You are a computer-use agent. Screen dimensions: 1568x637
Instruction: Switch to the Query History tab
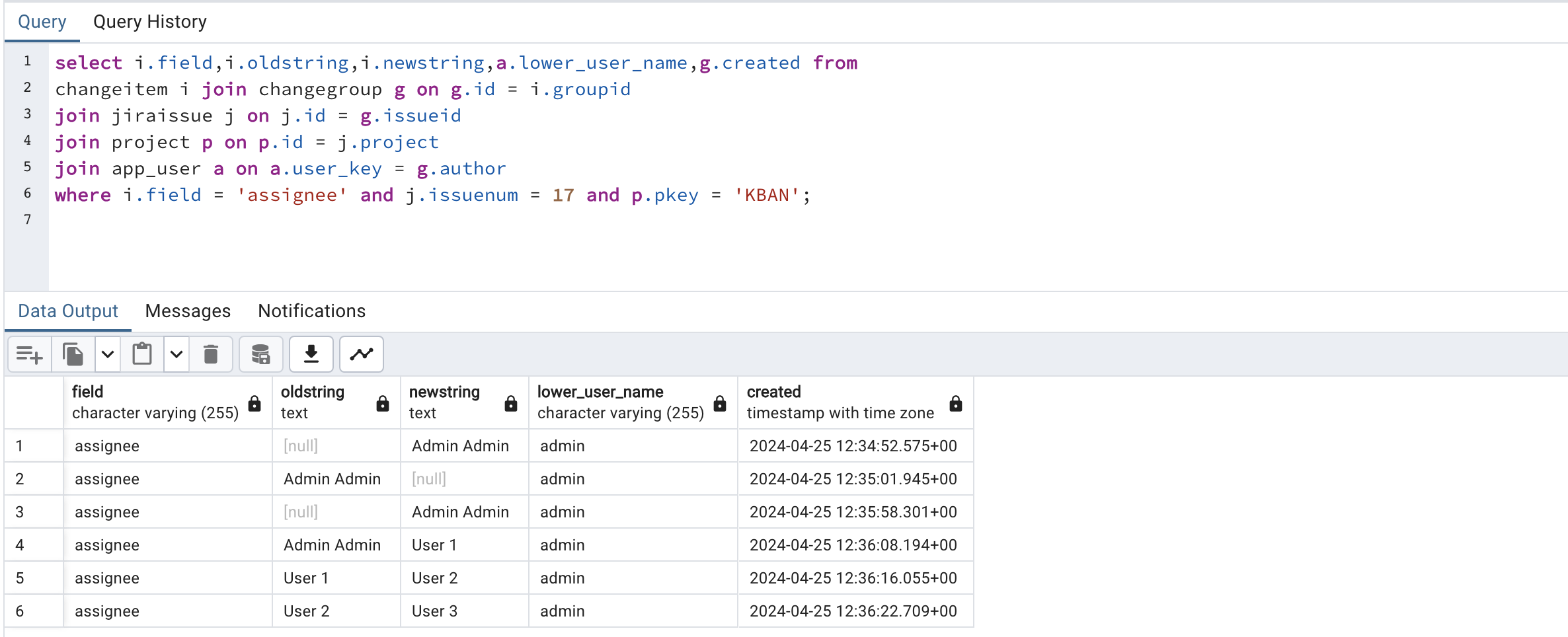click(150, 22)
